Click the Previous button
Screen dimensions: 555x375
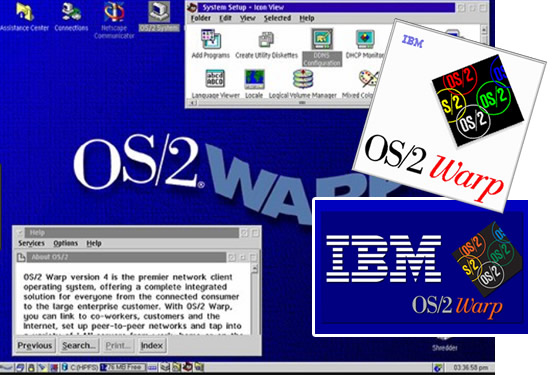tap(35, 345)
